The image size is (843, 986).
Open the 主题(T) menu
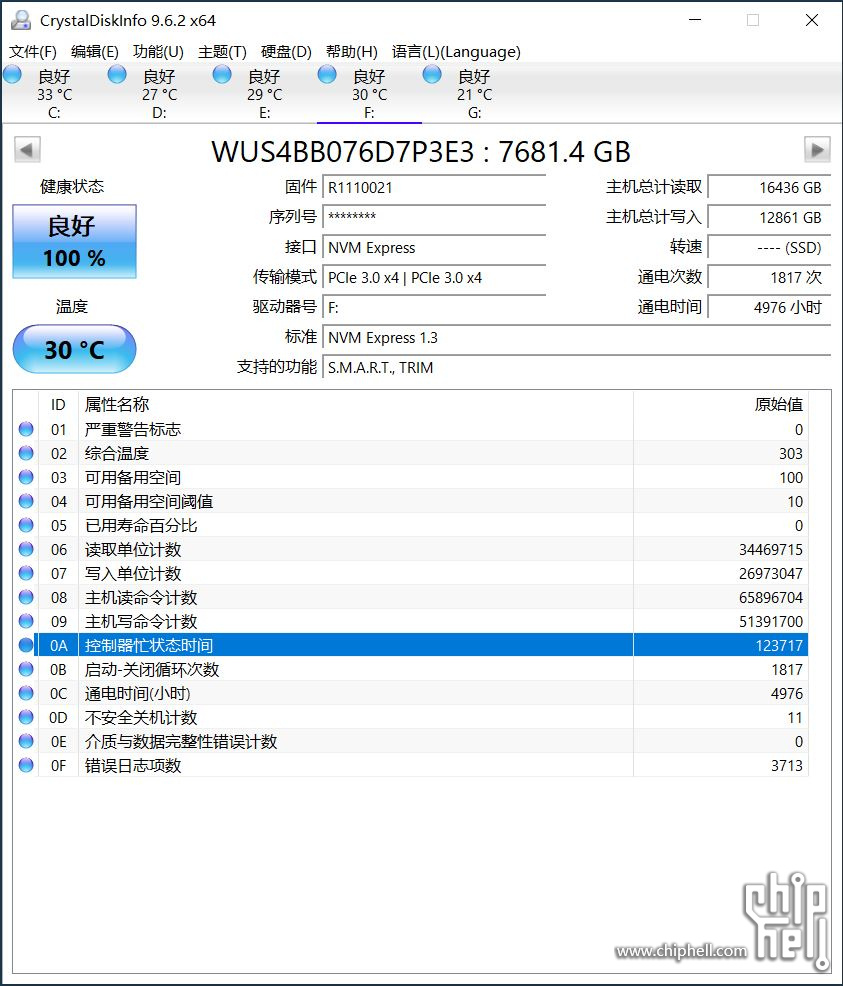click(x=223, y=52)
